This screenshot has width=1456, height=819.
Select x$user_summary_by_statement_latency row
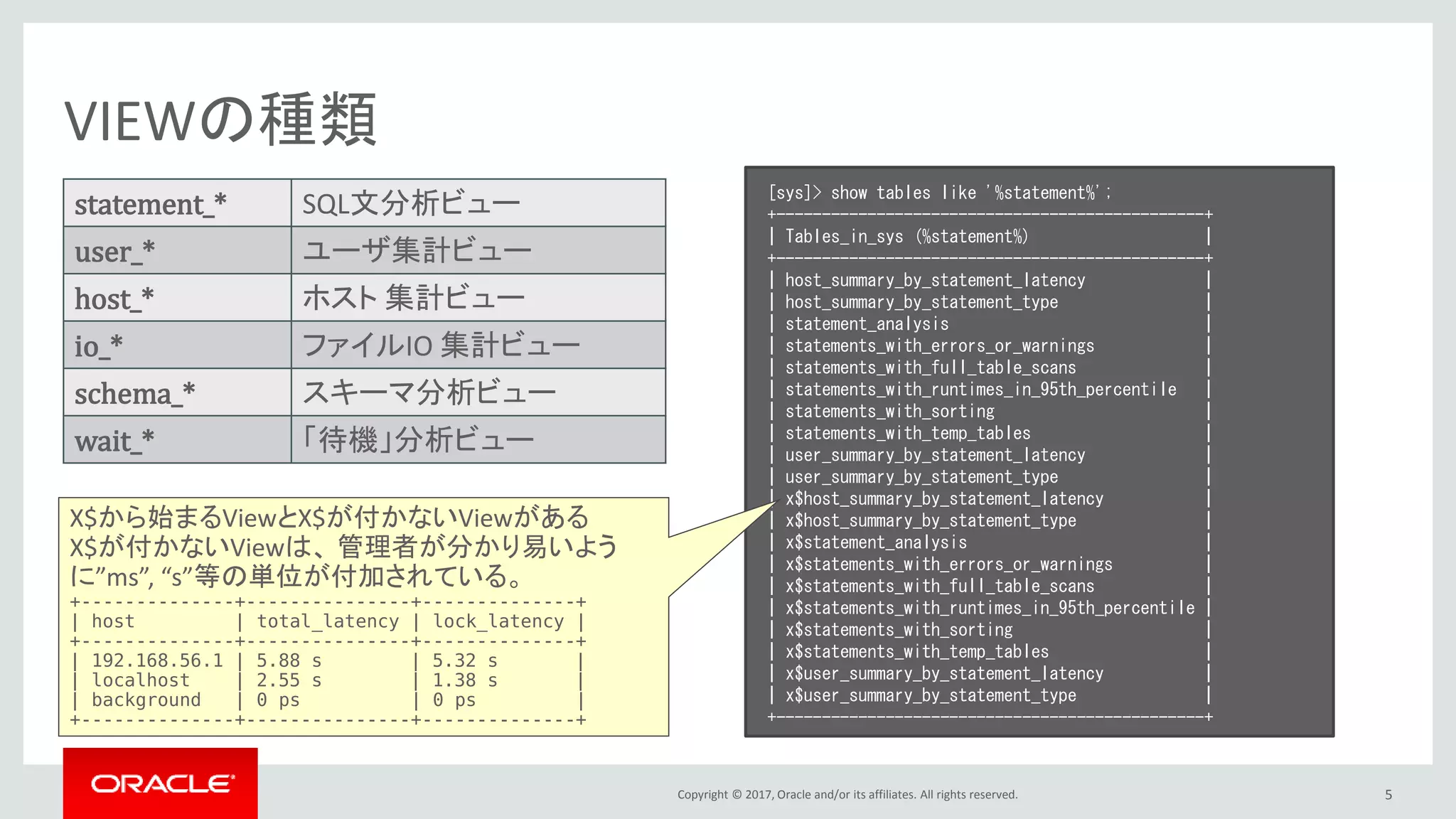(944, 674)
